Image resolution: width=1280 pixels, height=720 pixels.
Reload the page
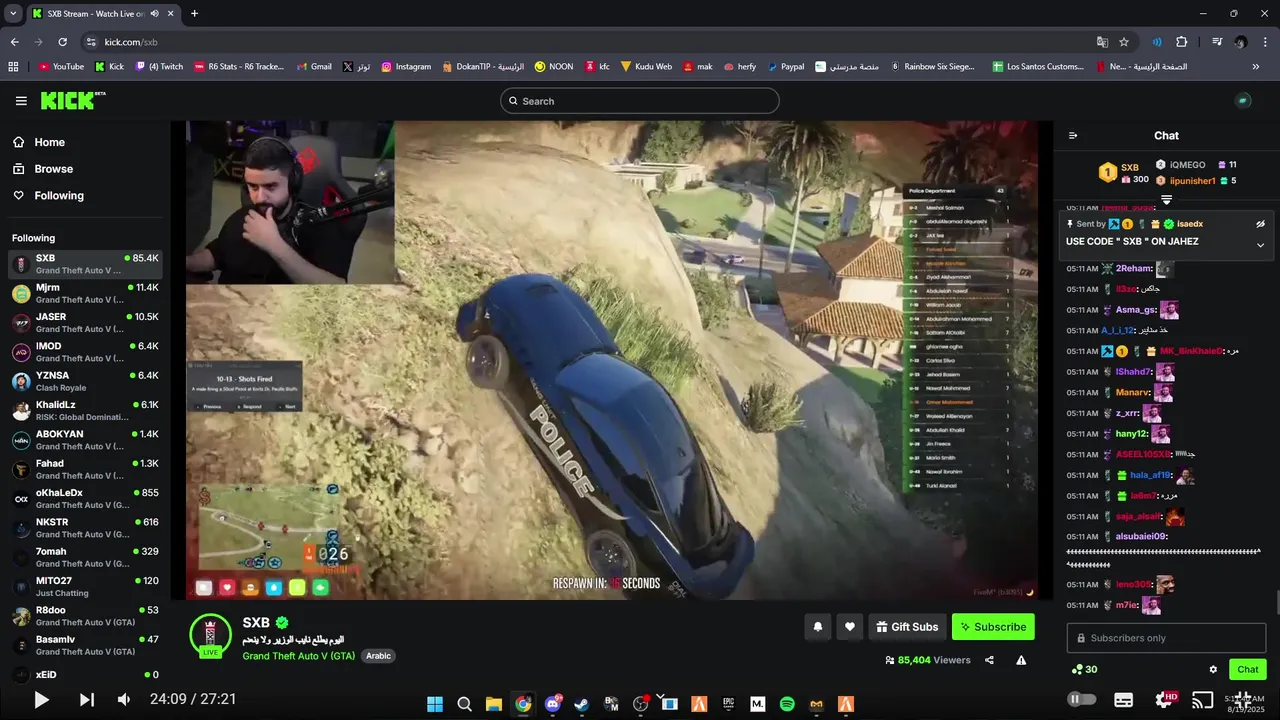[x=62, y=42]
